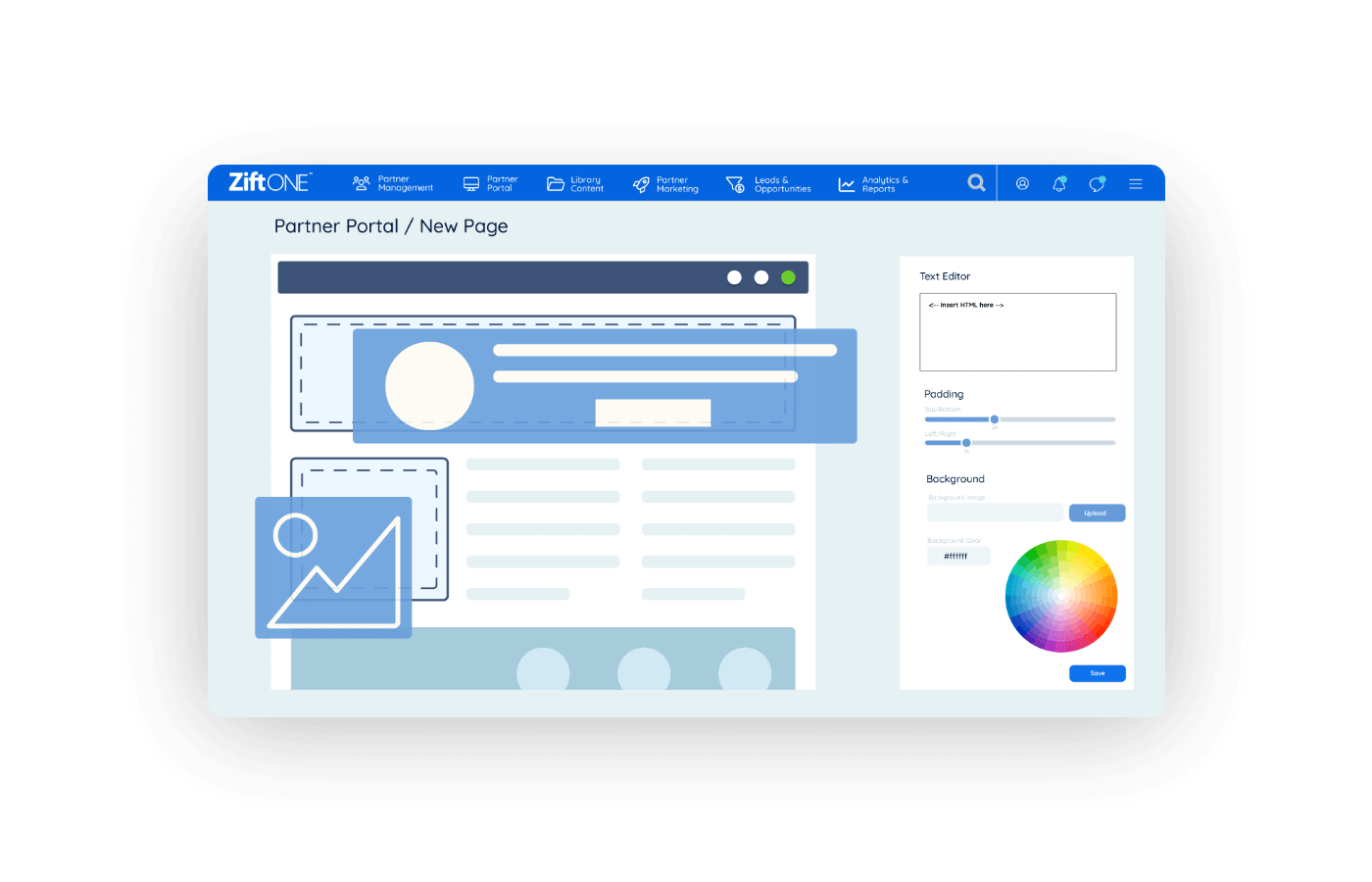Image resolution: width=1372 pixels, height=882 pixels.
Task: Select the middle dot in the mockup header
Action: coord(761,277)
